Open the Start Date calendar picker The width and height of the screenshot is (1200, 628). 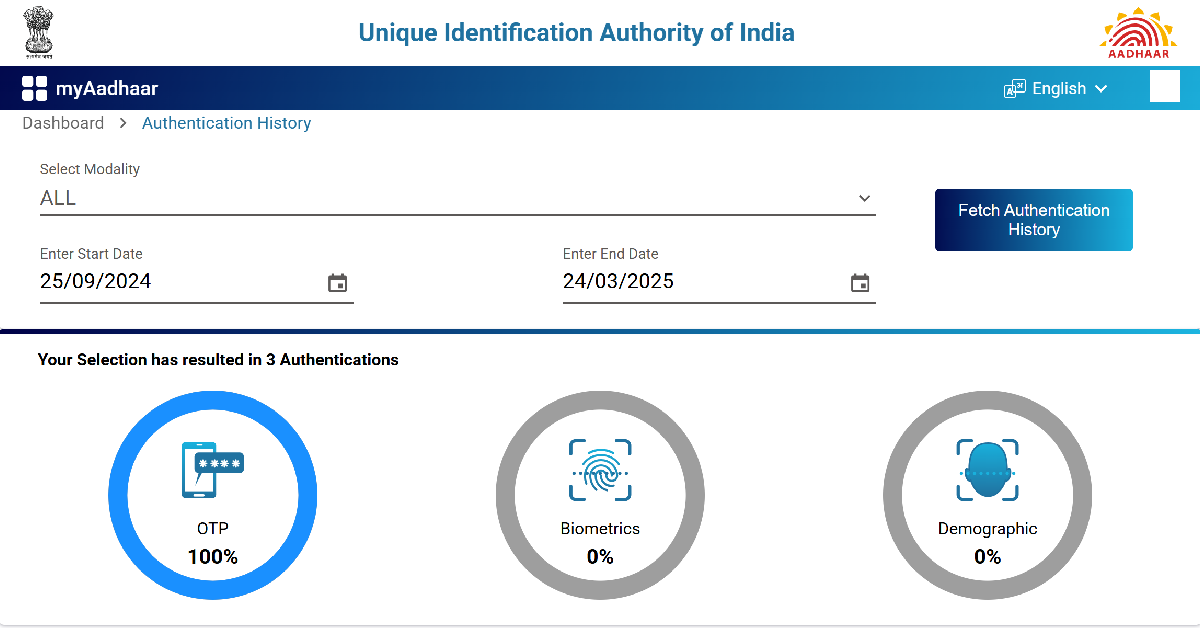[x=338, y=283]
